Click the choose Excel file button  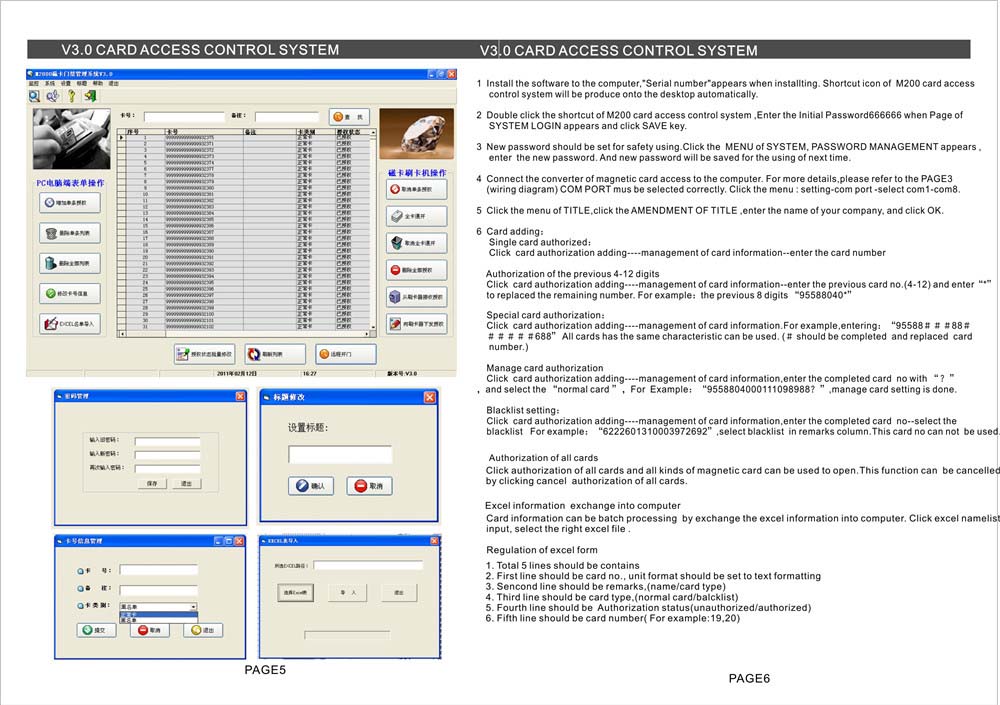pos(295,593)
